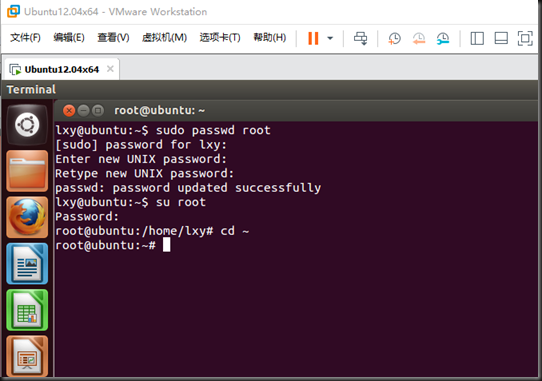Open the 选项卡(T) menu
Screen dimensions: 542x381
[x=220, y=37]
